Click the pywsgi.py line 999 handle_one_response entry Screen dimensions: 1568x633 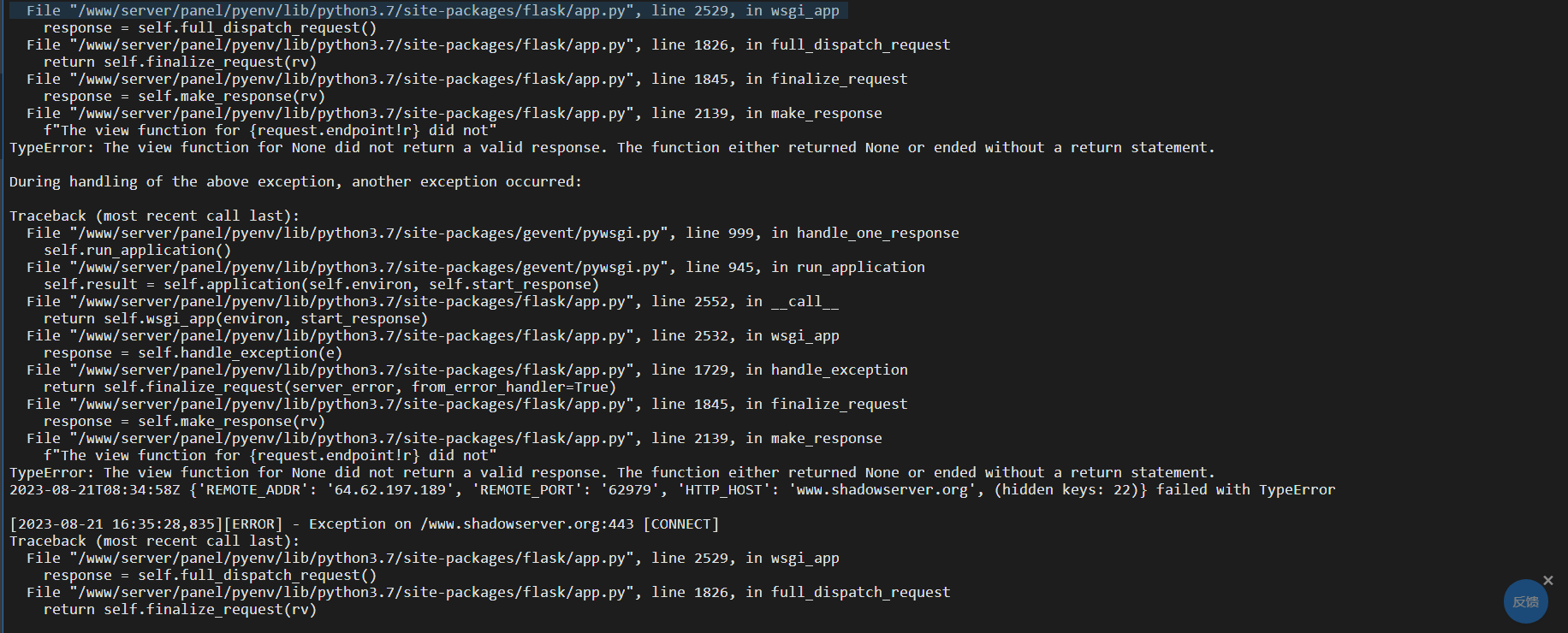tap(493, 233)
